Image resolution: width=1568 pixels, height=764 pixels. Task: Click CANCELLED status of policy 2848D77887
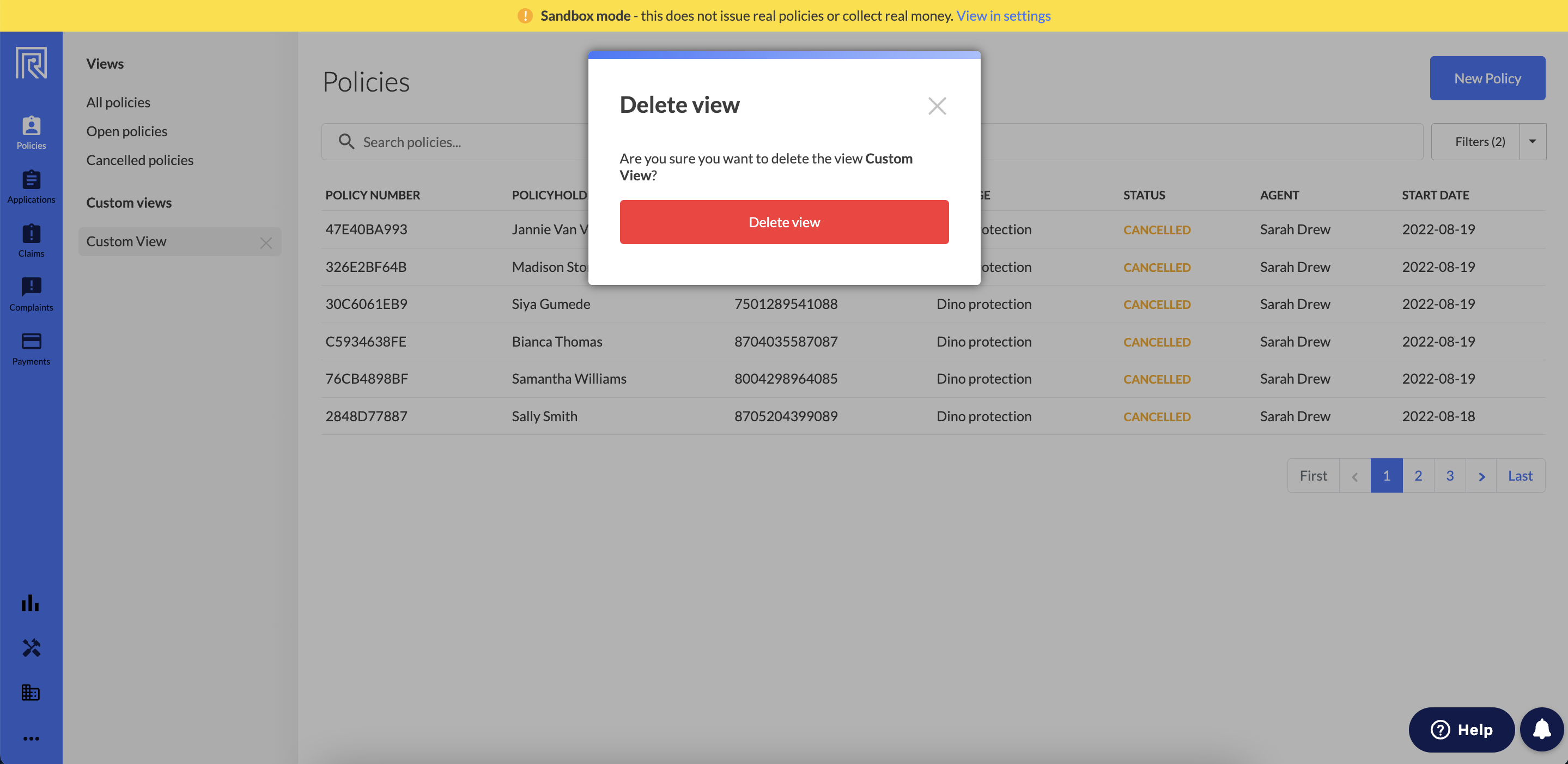[x=1157, y=416]
